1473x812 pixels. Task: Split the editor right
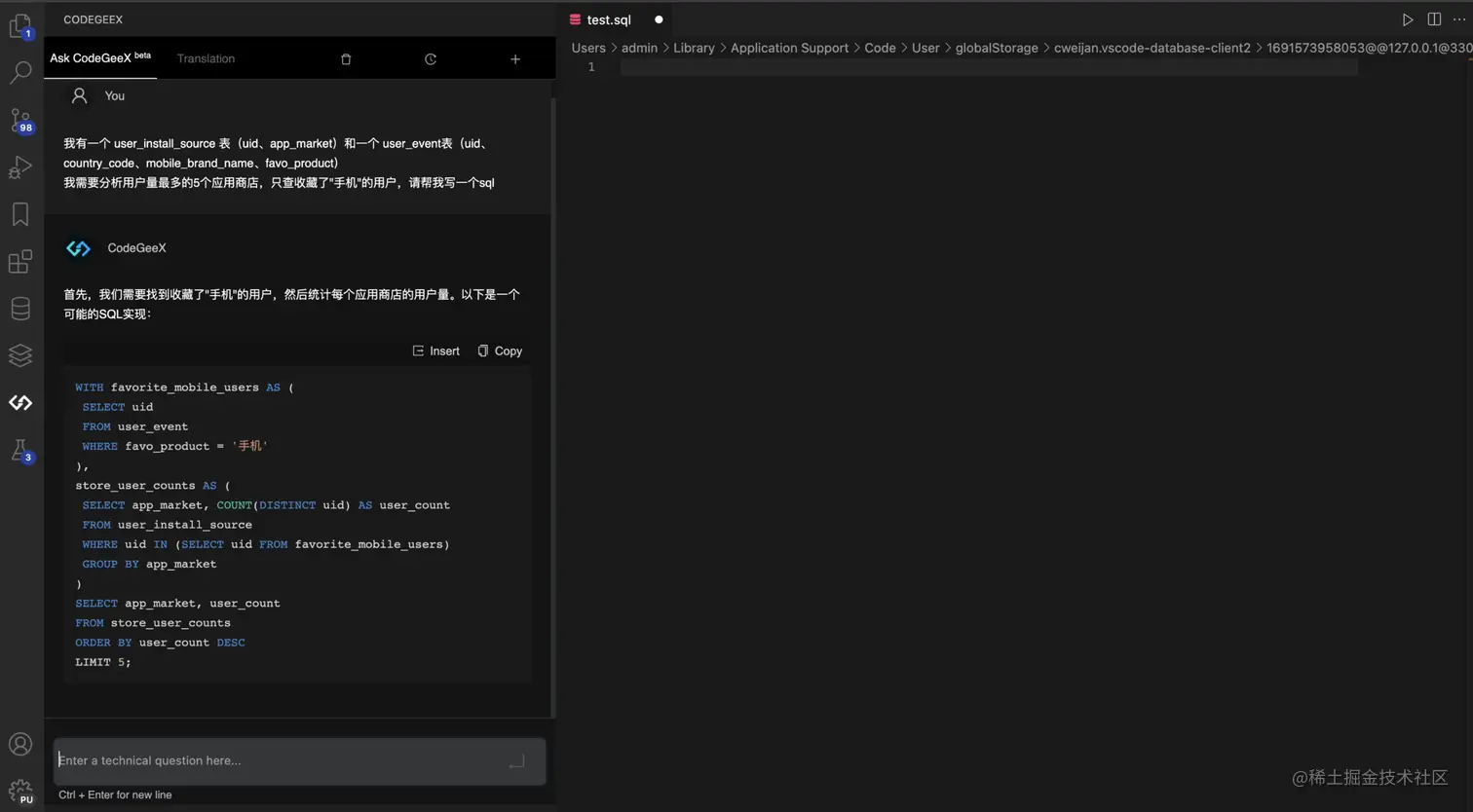(1434, 19)
